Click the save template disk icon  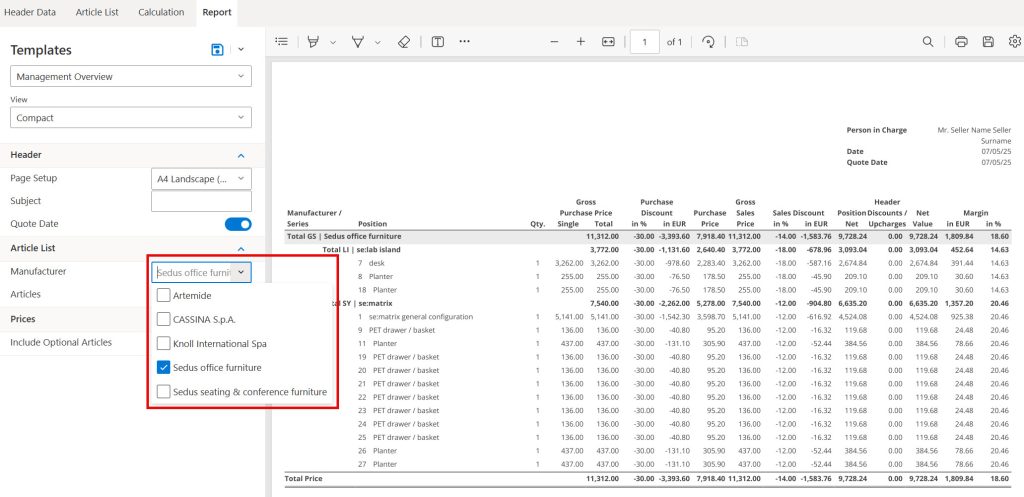(x=217, y=50)
